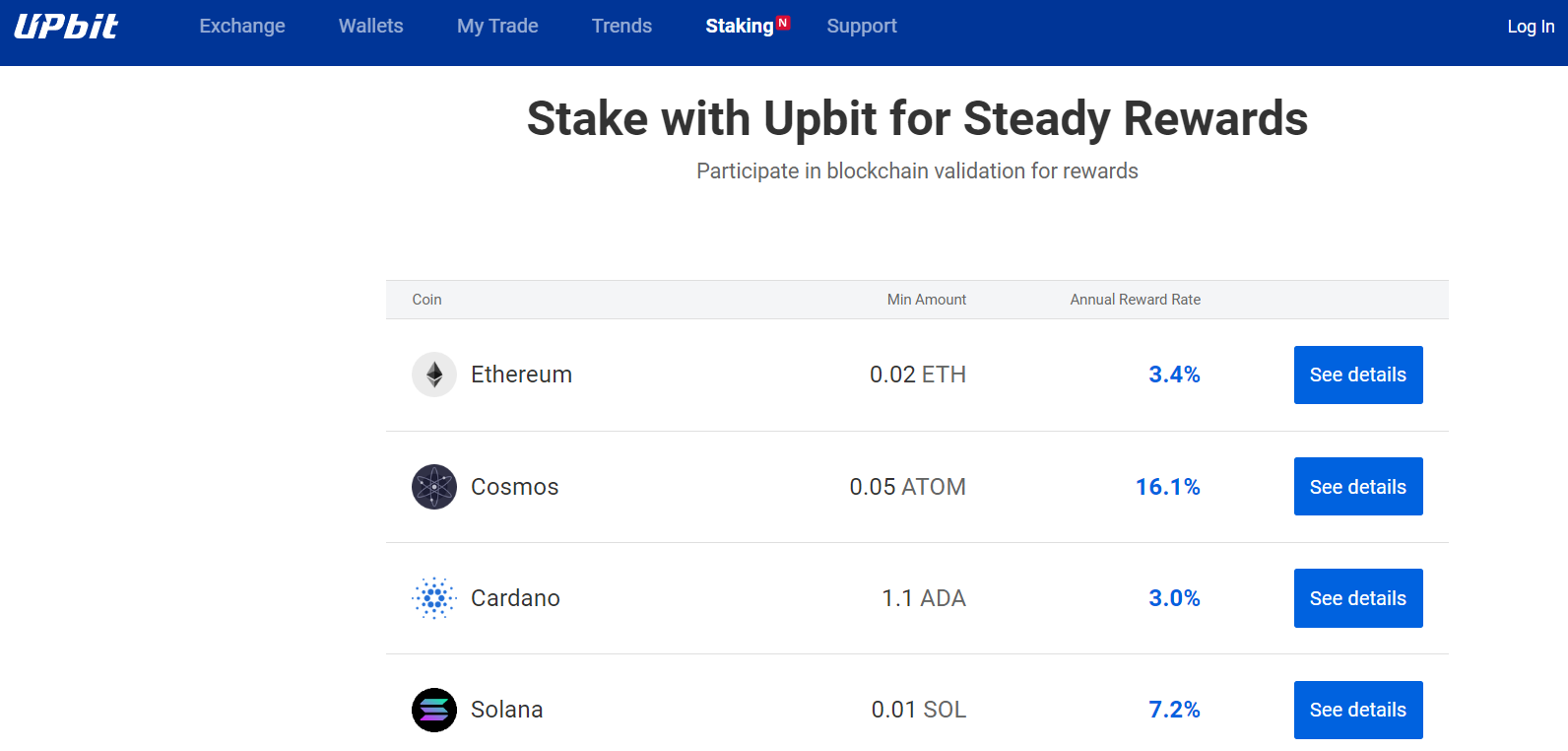Viewport: 1568px width, 751px height.
Task: Click the Min Amount column header
Action: tap(927, 300)
